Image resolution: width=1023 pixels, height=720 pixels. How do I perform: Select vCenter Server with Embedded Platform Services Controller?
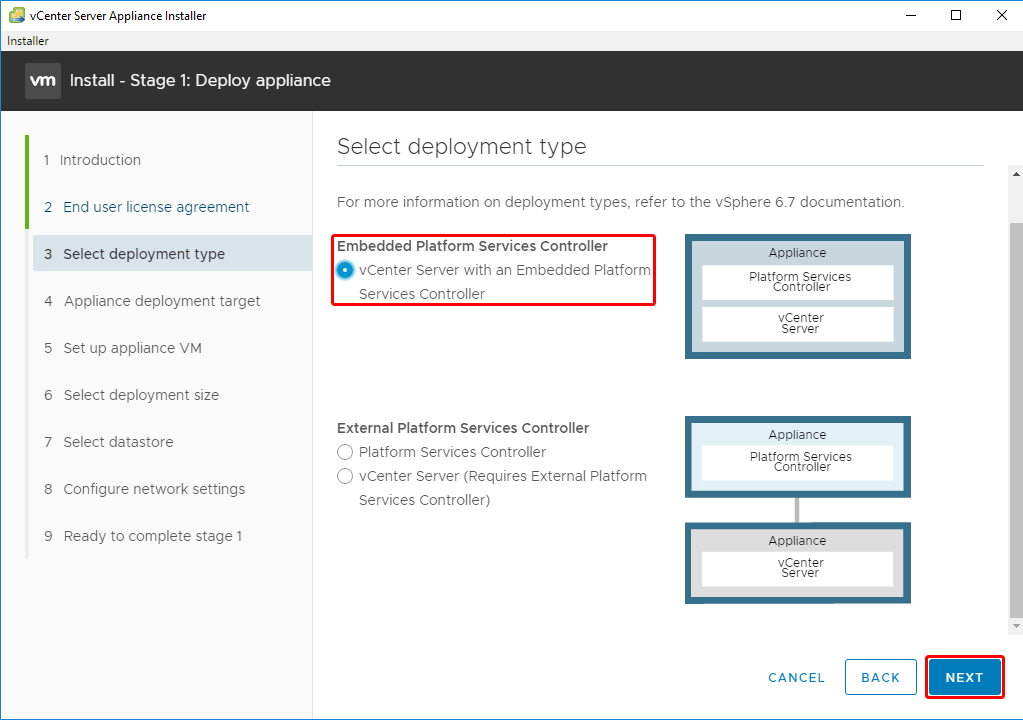coord(346,270)
